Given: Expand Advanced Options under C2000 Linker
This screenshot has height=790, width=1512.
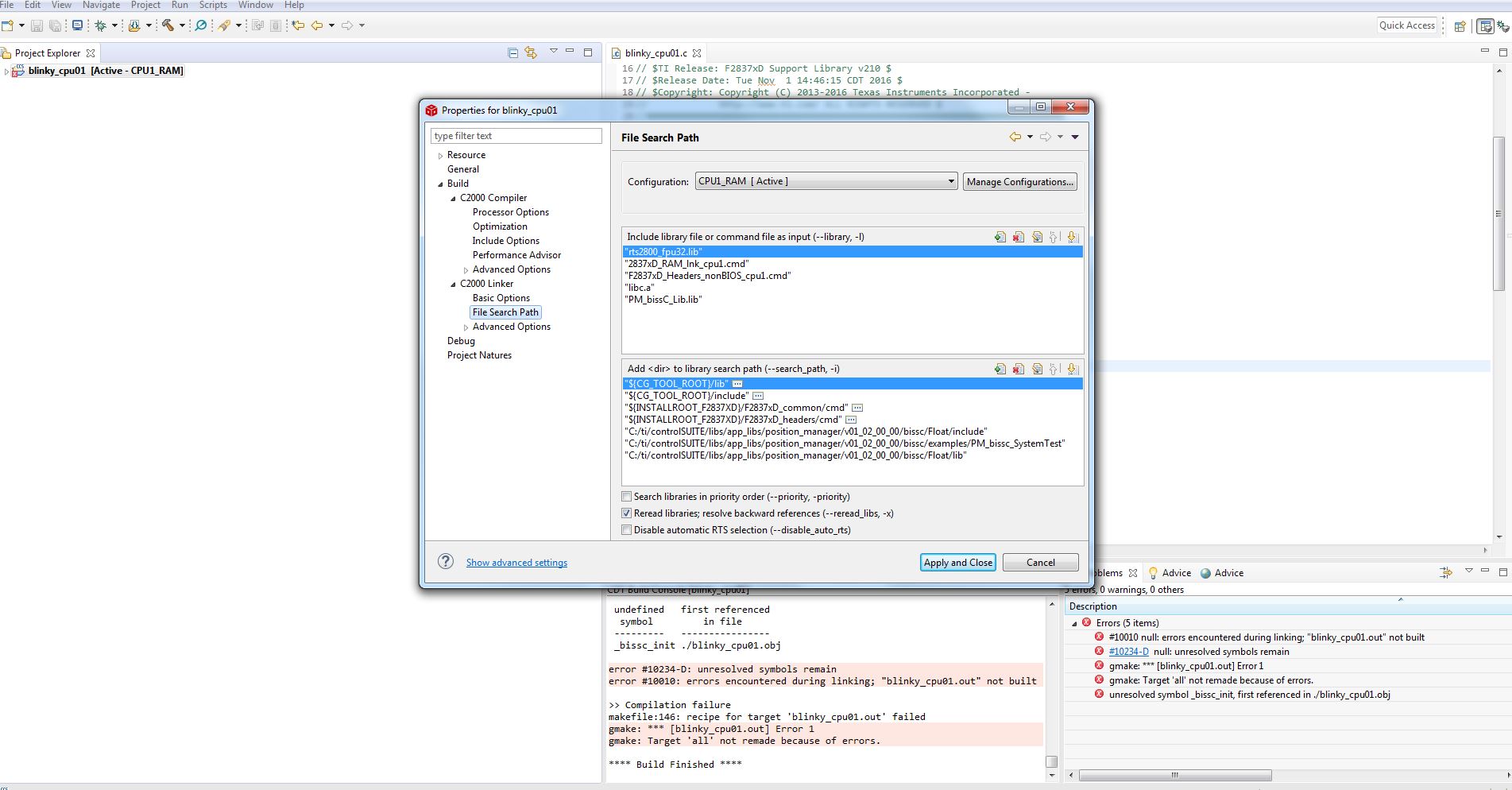Looking at the screenshot, I should [466, 327].
